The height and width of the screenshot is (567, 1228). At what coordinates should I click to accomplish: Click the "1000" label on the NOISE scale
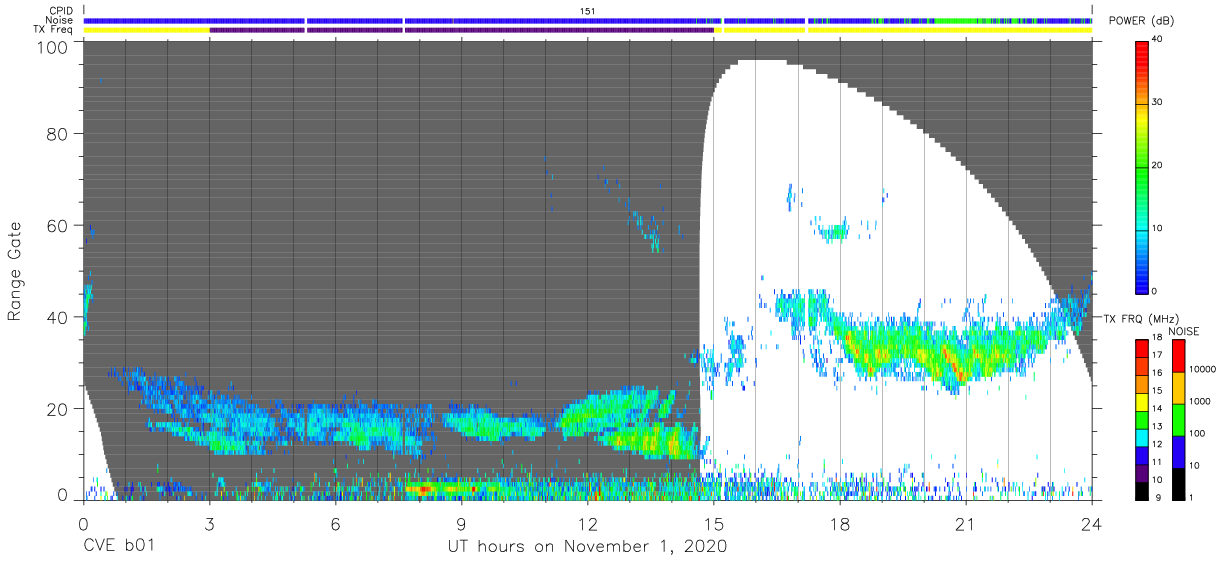pyautogui.click(x=1200, y=401)
